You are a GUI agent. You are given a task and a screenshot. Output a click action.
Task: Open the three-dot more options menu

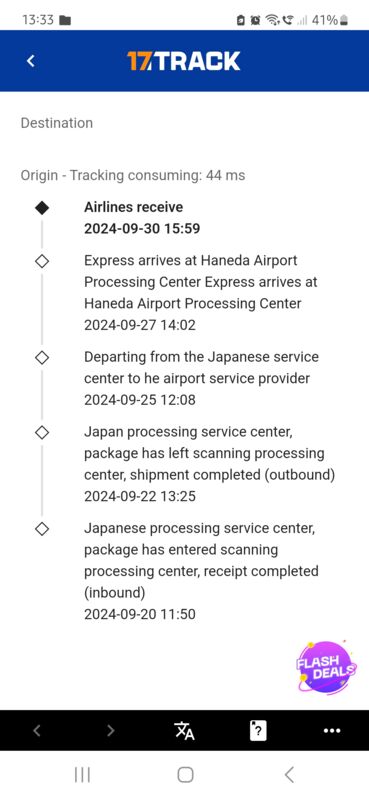coord(332,731)
